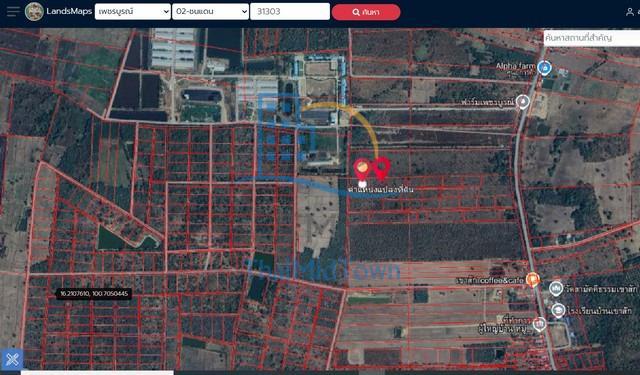Click the red search button
The height and width of the screenshot is (375, 640).
point(366,12)
